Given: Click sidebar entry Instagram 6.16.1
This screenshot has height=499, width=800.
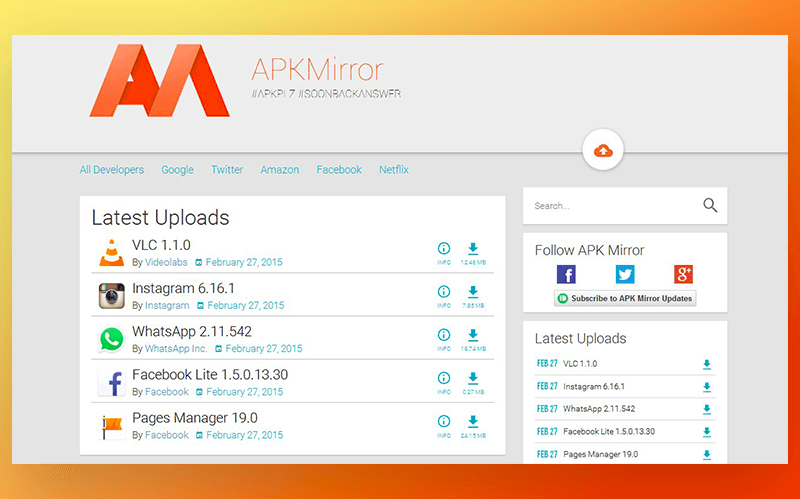Looking at the screenshot, I should (x=594, y=387).
